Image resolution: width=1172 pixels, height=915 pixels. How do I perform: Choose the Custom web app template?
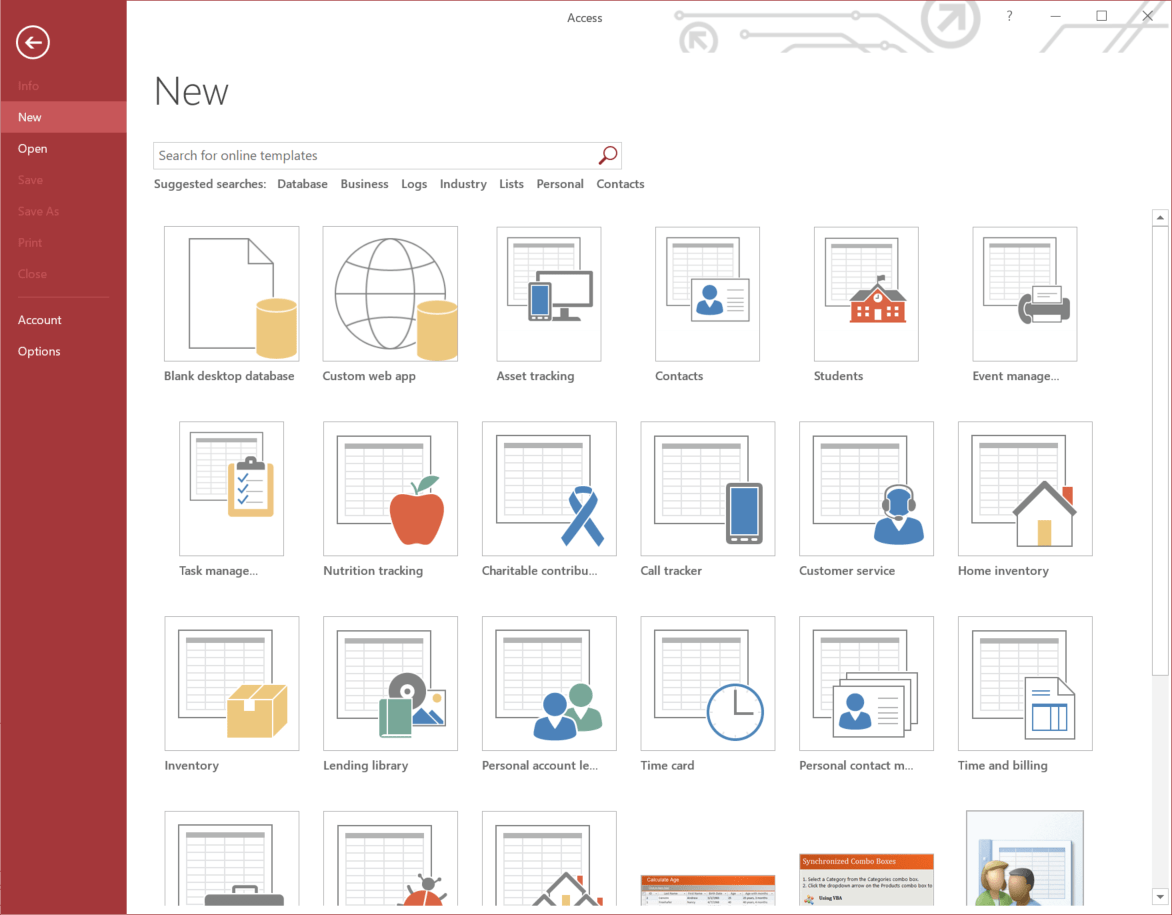tap(390, 294)
